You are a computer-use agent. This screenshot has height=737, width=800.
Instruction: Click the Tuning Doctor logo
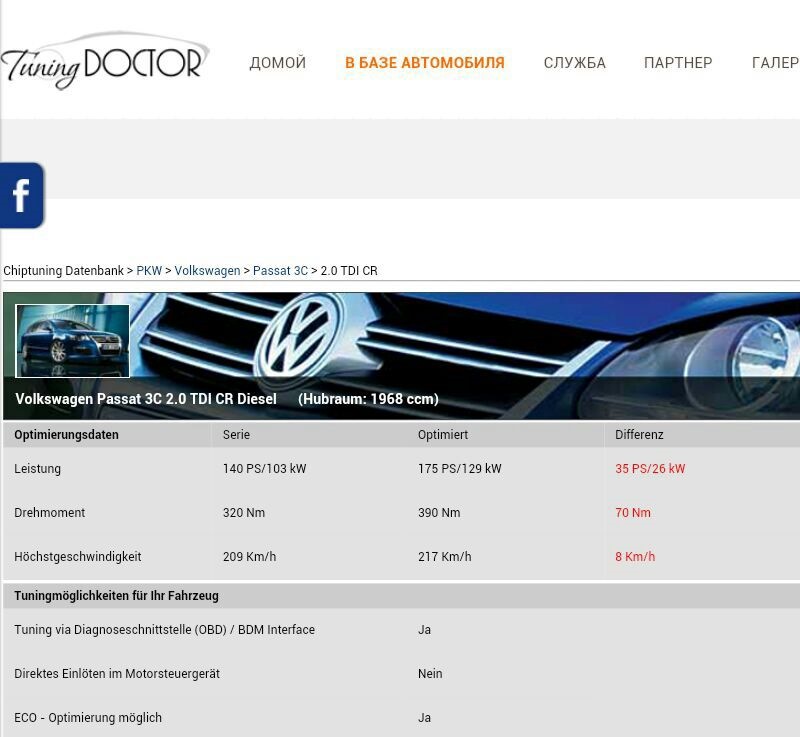(x=105, y=61)
